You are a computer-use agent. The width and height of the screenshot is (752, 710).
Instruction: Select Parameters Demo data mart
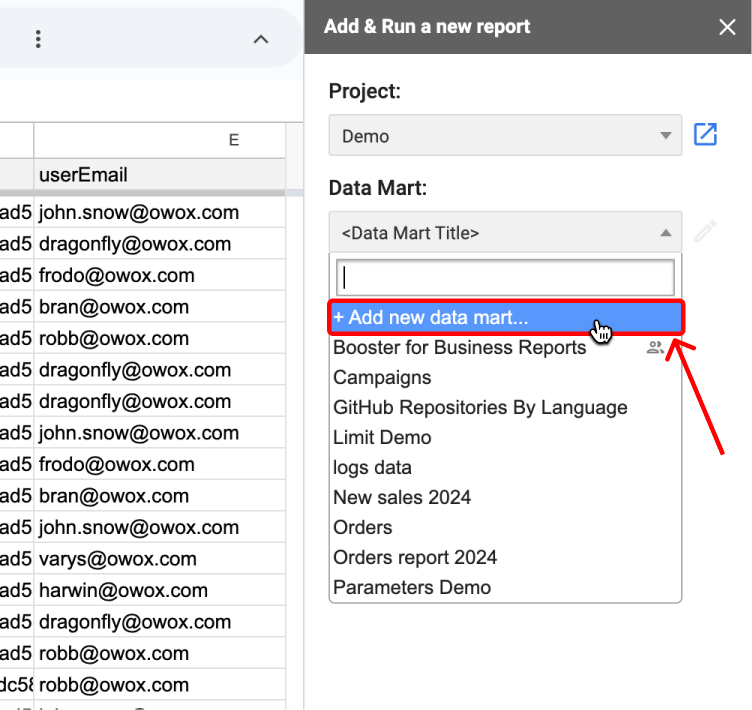[x=506, y=588]
